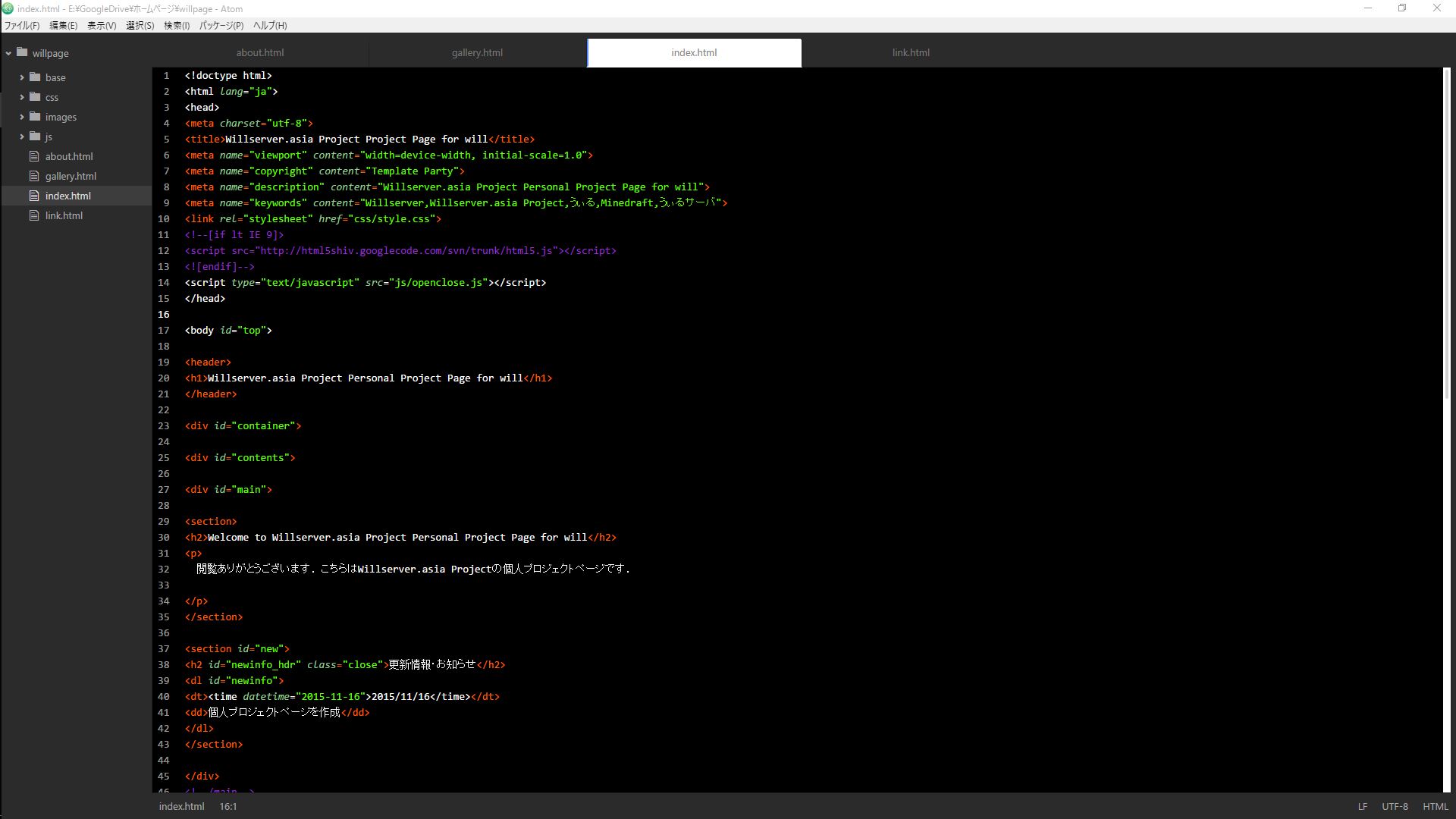Switch to the about.html tab
Viewport: 1456px width, 819px height.
coord(260,53)
